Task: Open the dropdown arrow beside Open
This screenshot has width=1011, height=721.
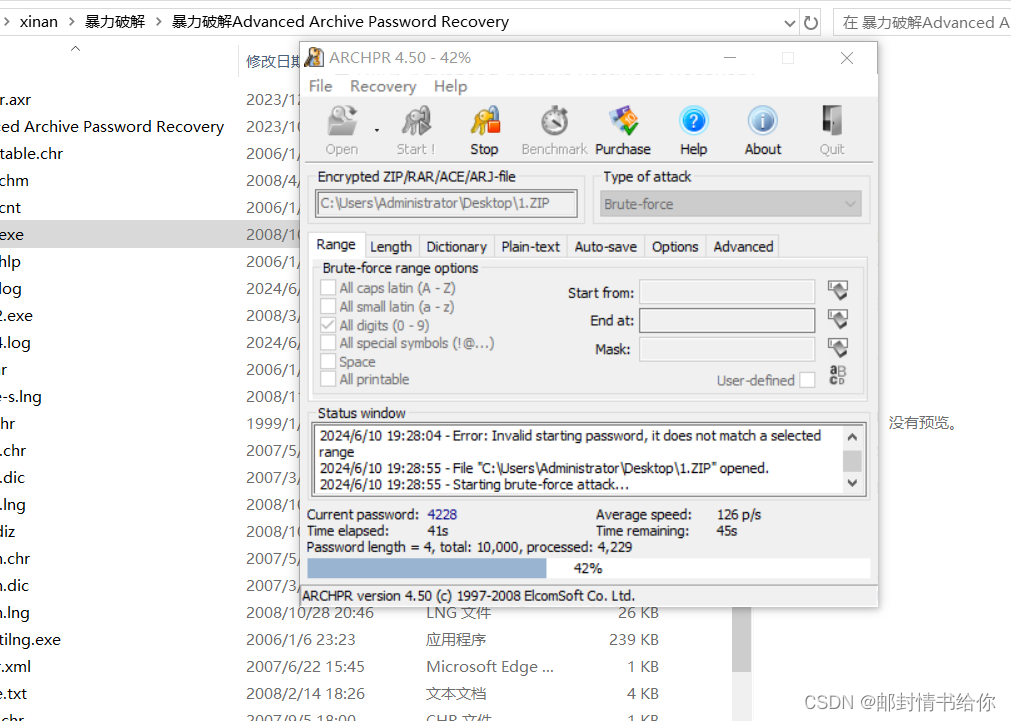Action: coord(377,131)
